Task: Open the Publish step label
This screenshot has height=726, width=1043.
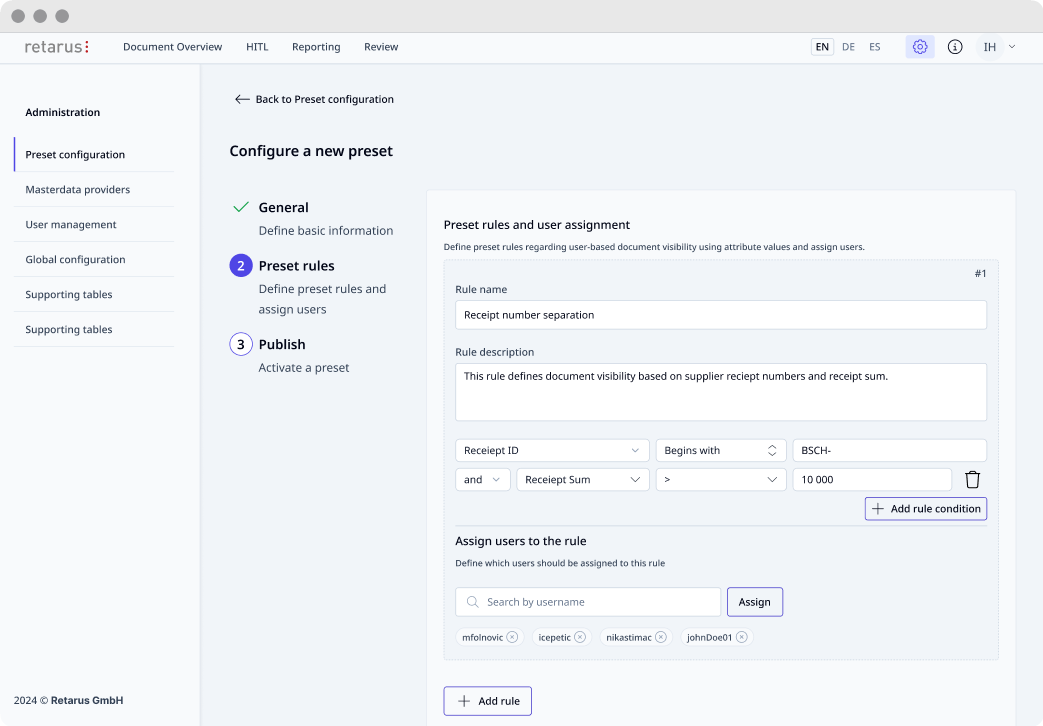Action: coord(282,344)
